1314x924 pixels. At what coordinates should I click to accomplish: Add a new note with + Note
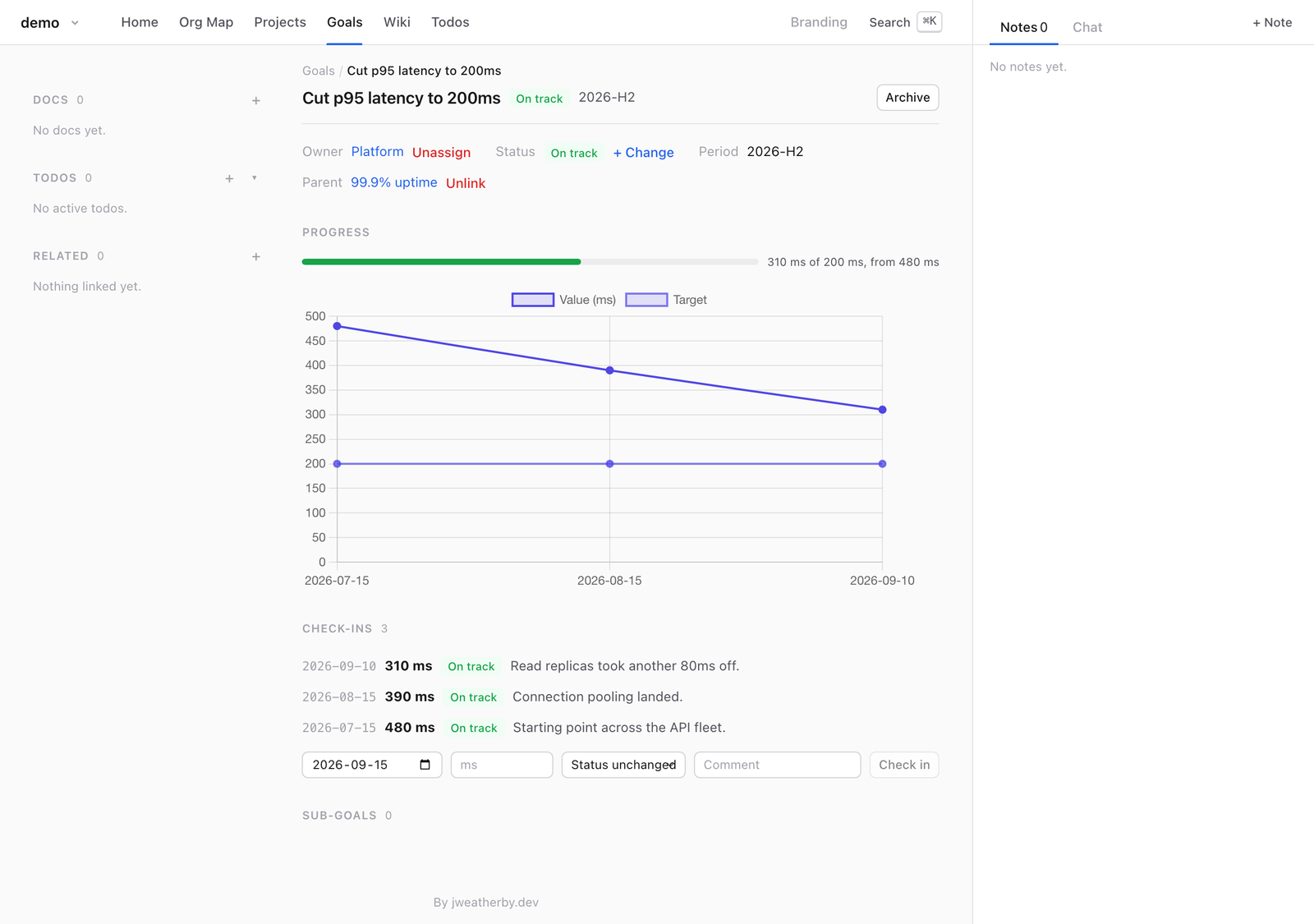1272,23
